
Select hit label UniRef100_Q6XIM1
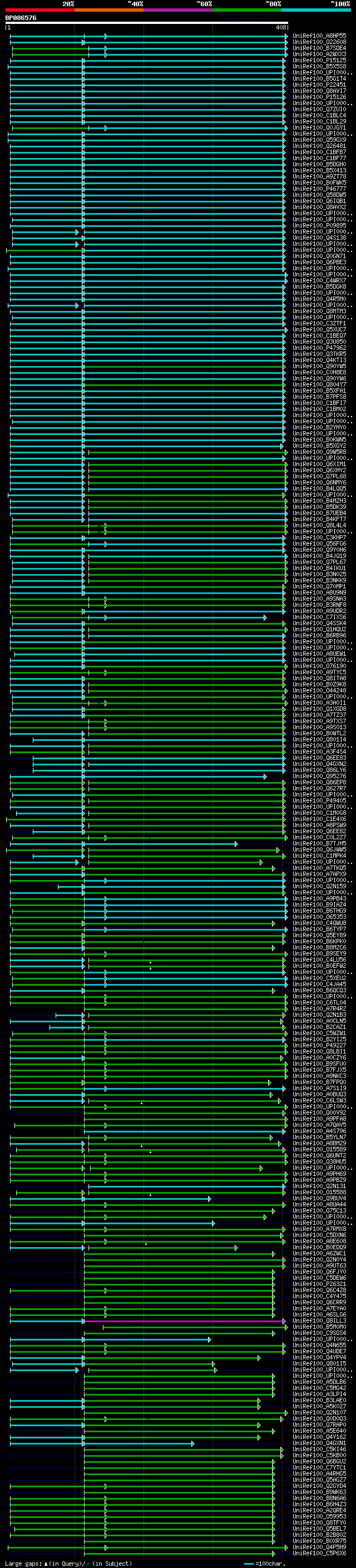click(319, 464)
